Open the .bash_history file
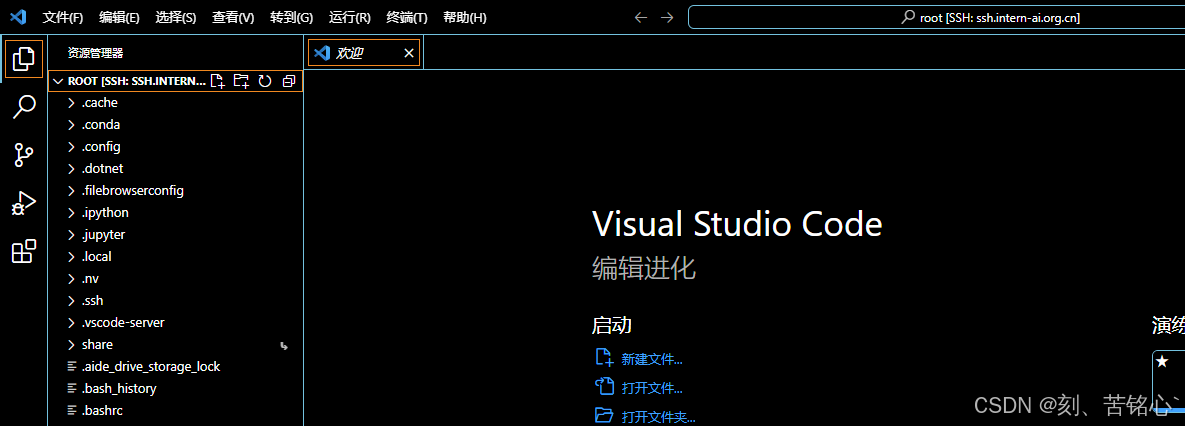The height and width of the screenshot is (426, 1185). (175, 389)
